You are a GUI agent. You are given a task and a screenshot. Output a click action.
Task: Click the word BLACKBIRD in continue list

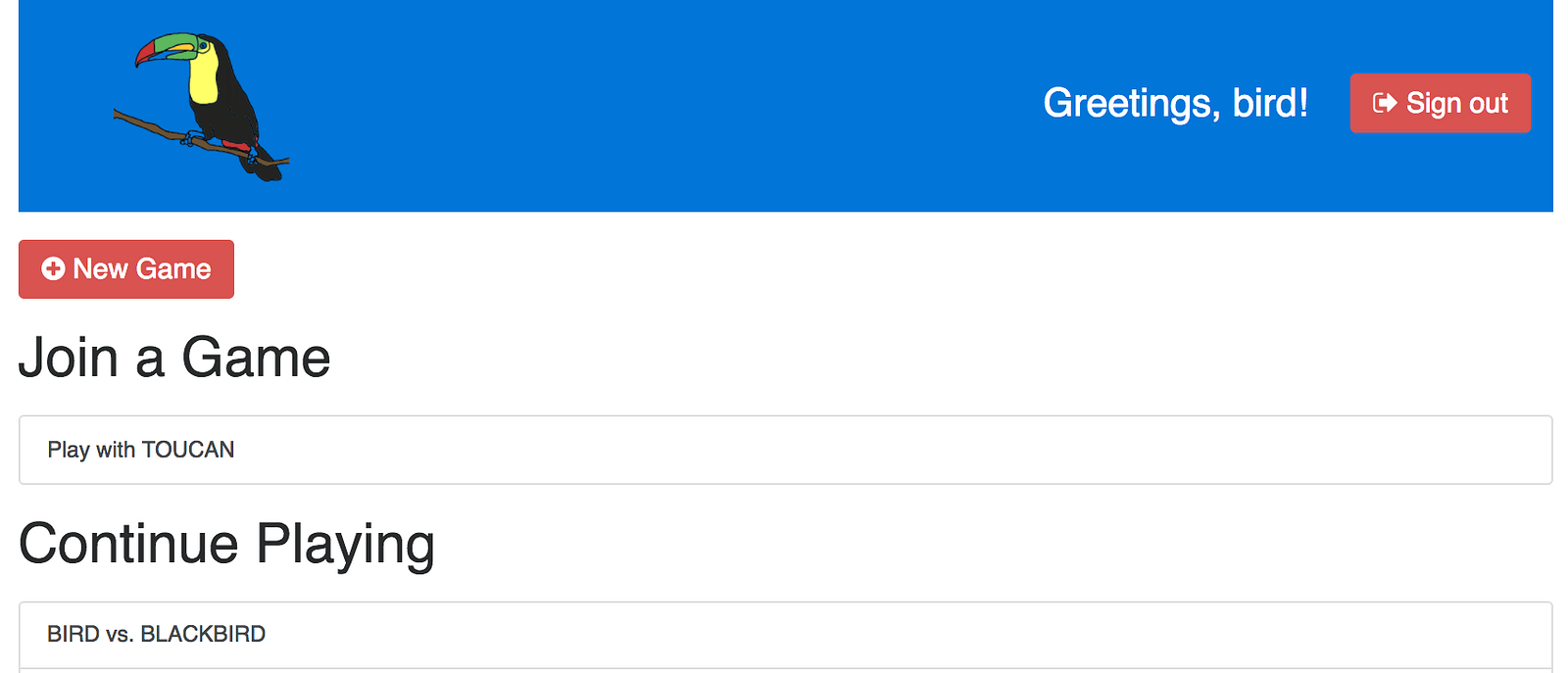click(x=203, y=634)
